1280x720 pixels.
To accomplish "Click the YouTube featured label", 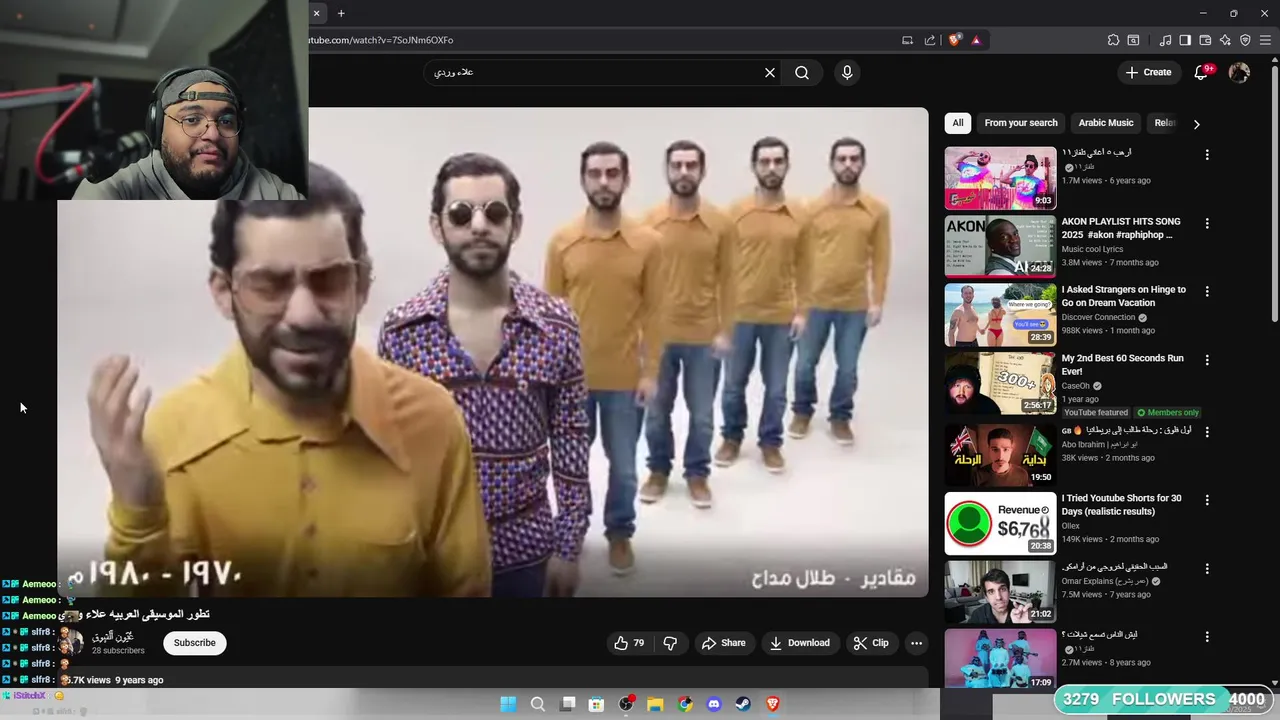I will coord(1096,412).
